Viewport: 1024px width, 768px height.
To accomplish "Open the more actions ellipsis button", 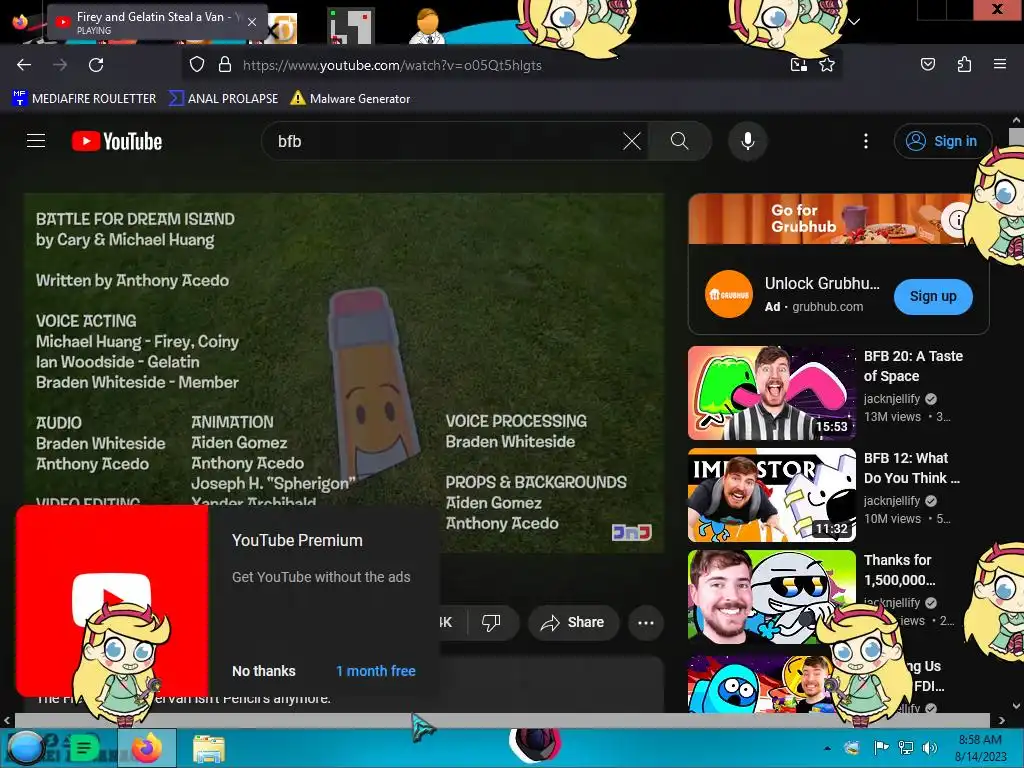I will coord(646,622).
